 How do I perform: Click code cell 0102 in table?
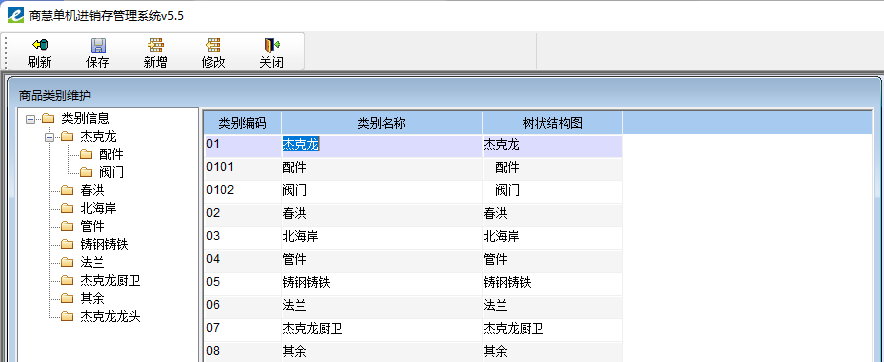[242, 192]
